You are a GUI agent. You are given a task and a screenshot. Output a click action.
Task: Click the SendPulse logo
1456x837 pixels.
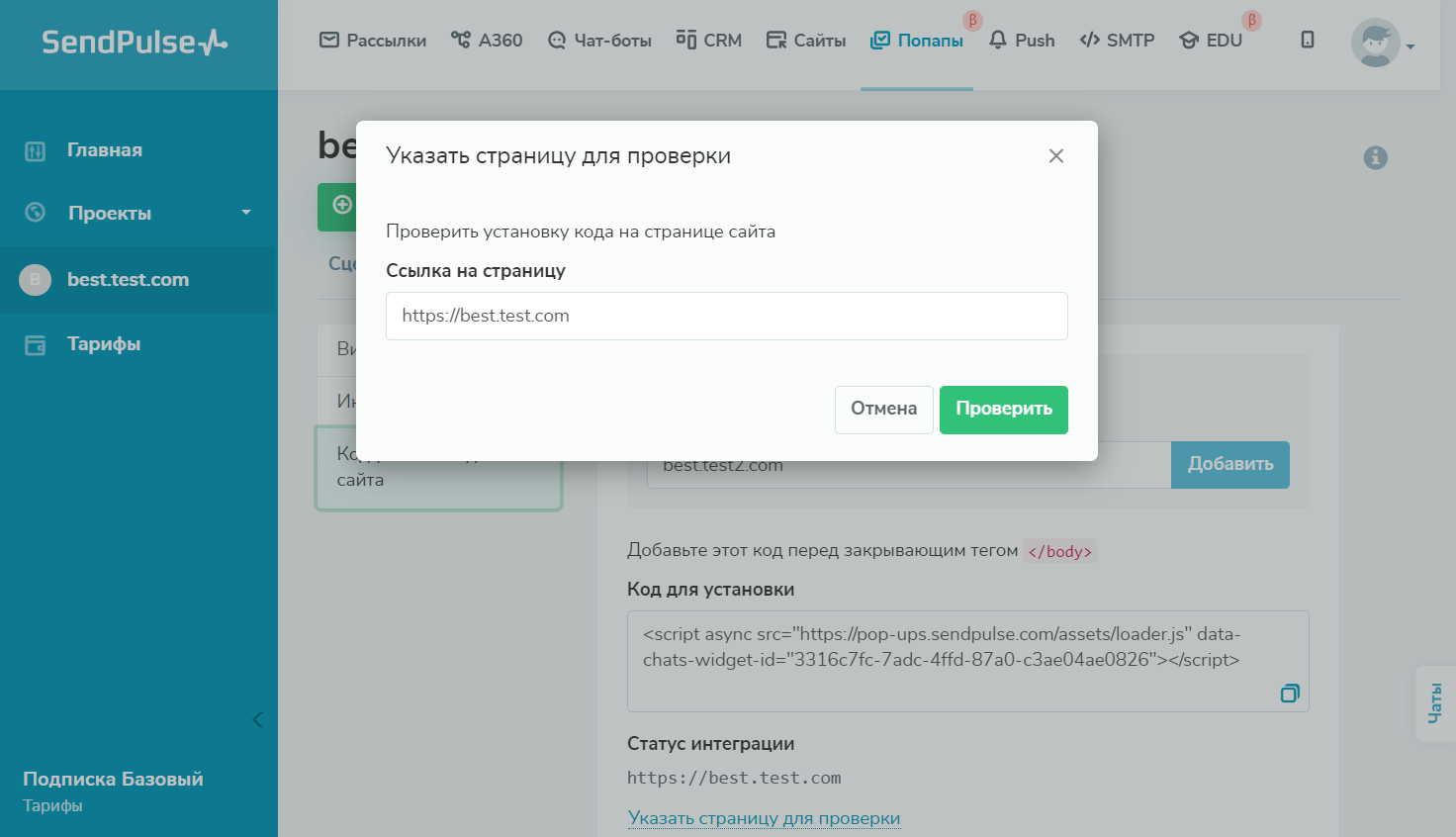[x=135, y=42]
